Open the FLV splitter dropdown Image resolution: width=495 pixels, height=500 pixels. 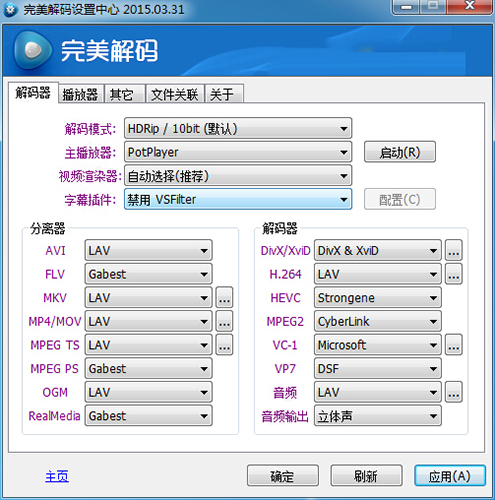(148, 274)
